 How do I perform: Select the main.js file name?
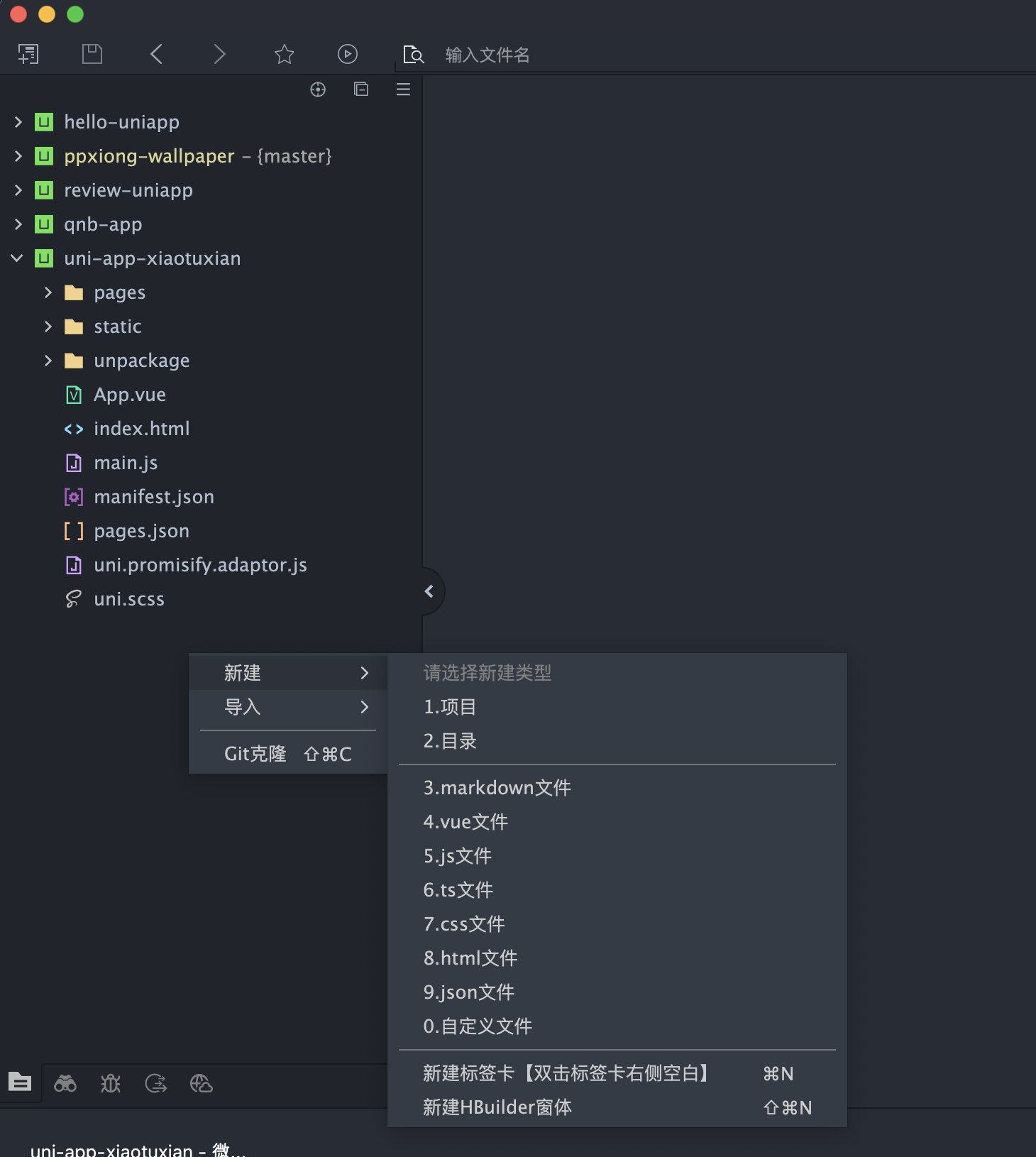[126, 463]
